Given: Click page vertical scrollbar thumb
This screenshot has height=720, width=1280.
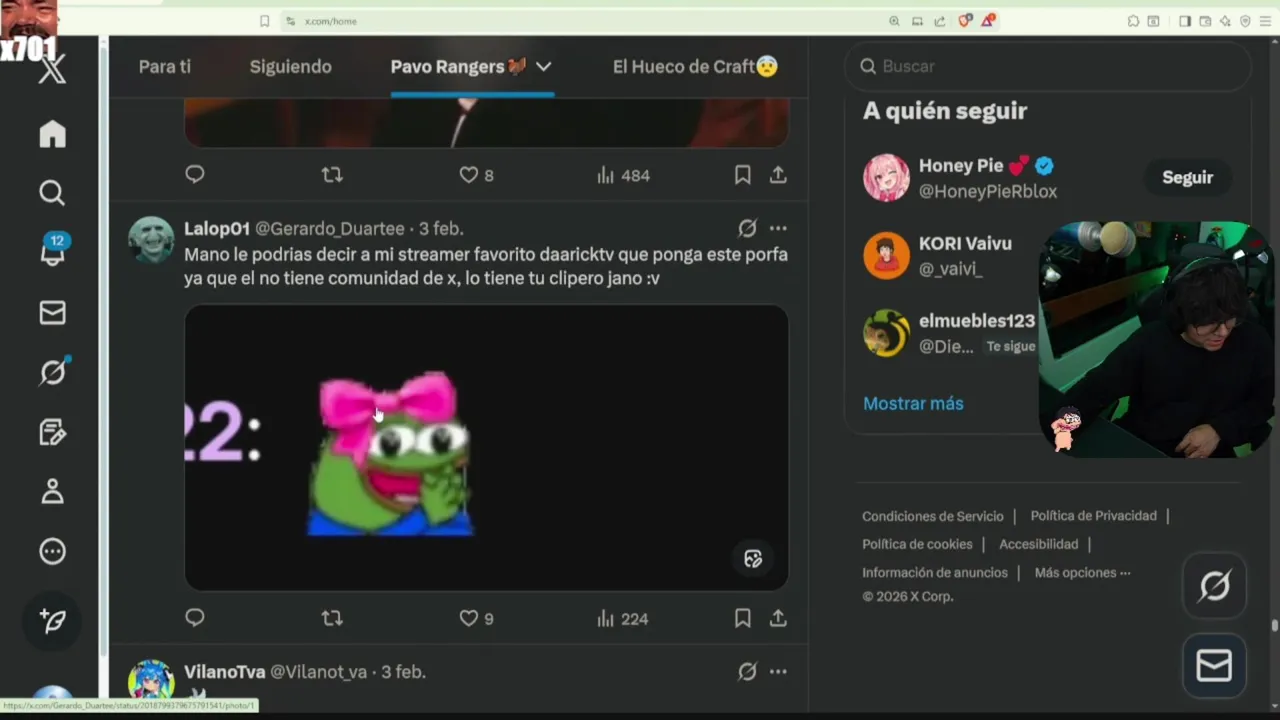Looking at the screenshot, I should [1274, 626].
